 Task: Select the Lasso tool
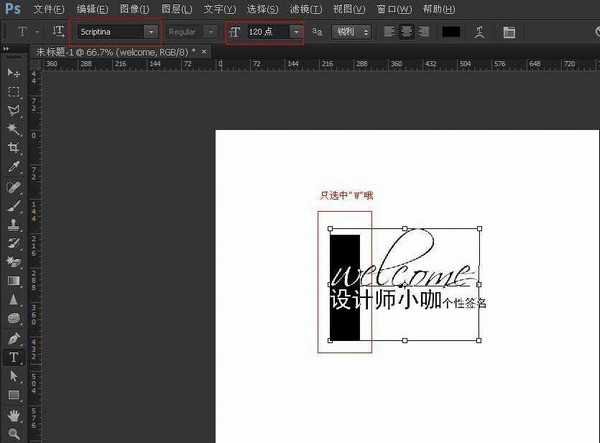[14, 109]
